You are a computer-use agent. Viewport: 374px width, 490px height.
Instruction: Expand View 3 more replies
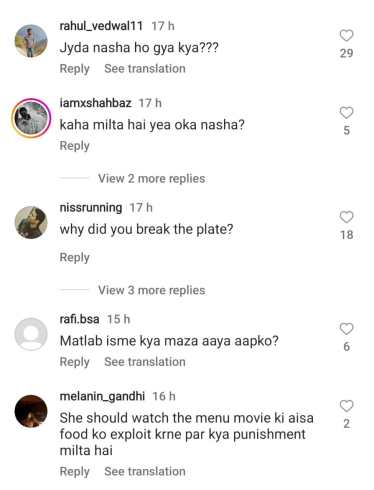[151, 290]
